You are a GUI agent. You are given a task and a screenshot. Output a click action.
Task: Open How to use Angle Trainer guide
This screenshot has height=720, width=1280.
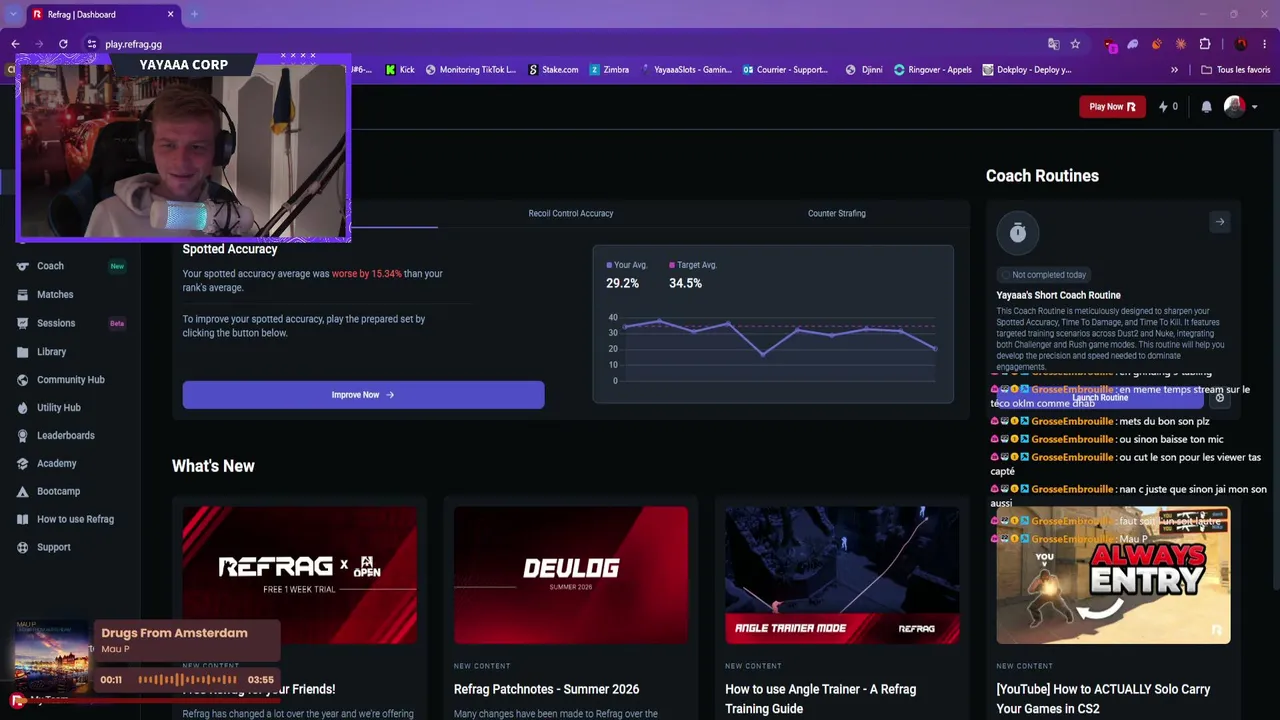click(820, 699)
